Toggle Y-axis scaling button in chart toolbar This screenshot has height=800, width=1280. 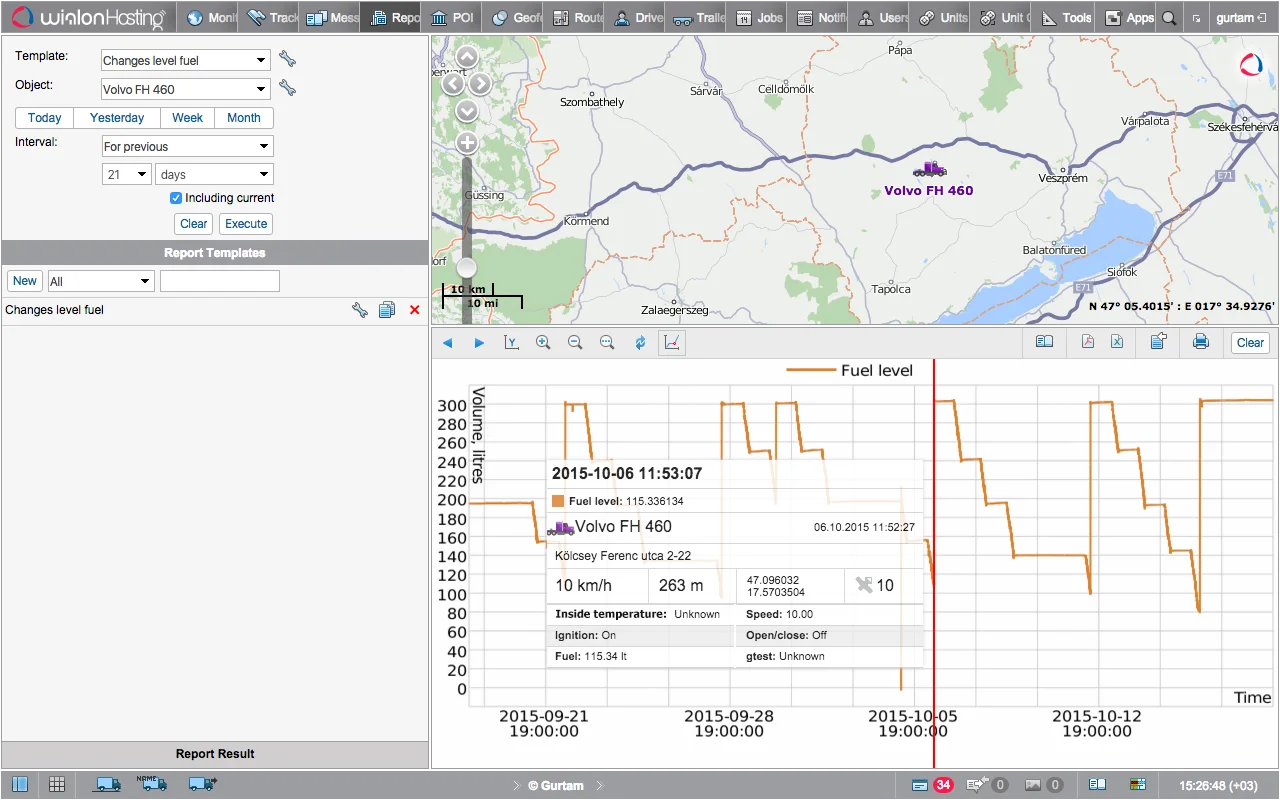[x=511, y=343]
